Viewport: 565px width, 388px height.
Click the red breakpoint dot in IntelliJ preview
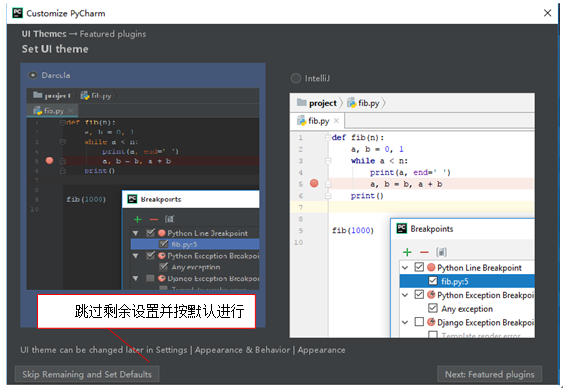pos(314,183)
